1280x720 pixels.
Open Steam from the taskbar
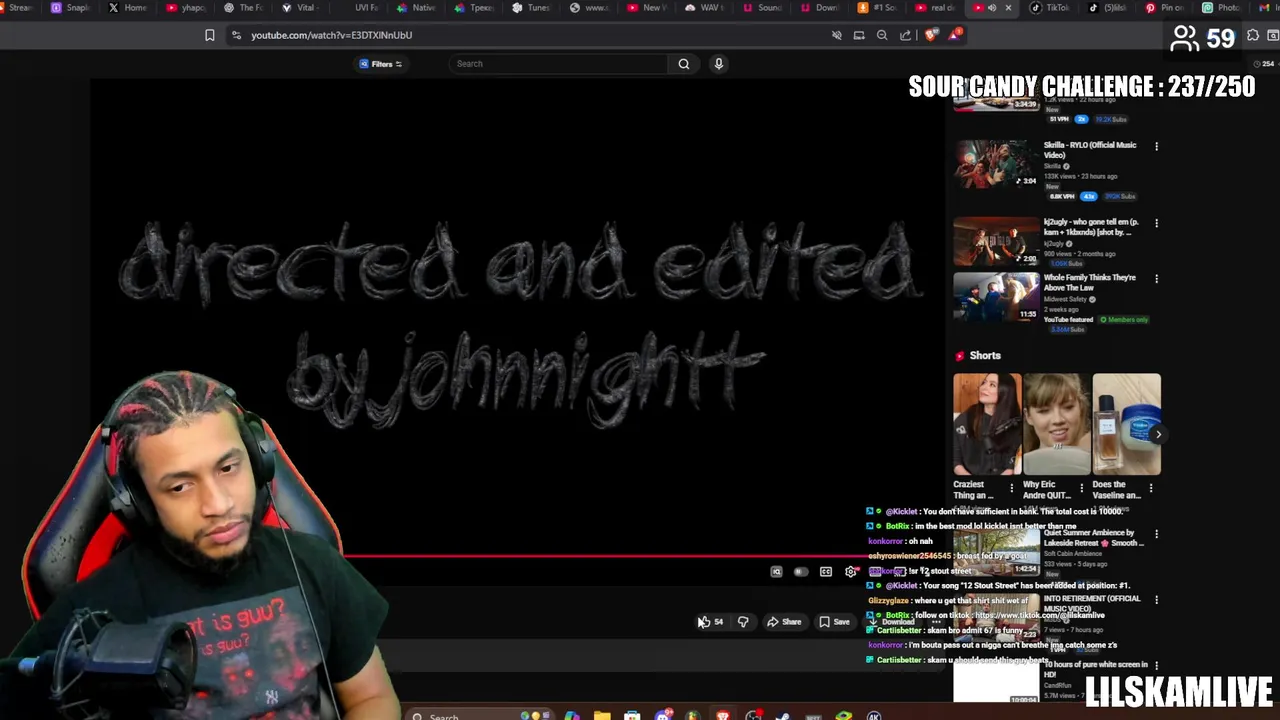tap(782, 716)
